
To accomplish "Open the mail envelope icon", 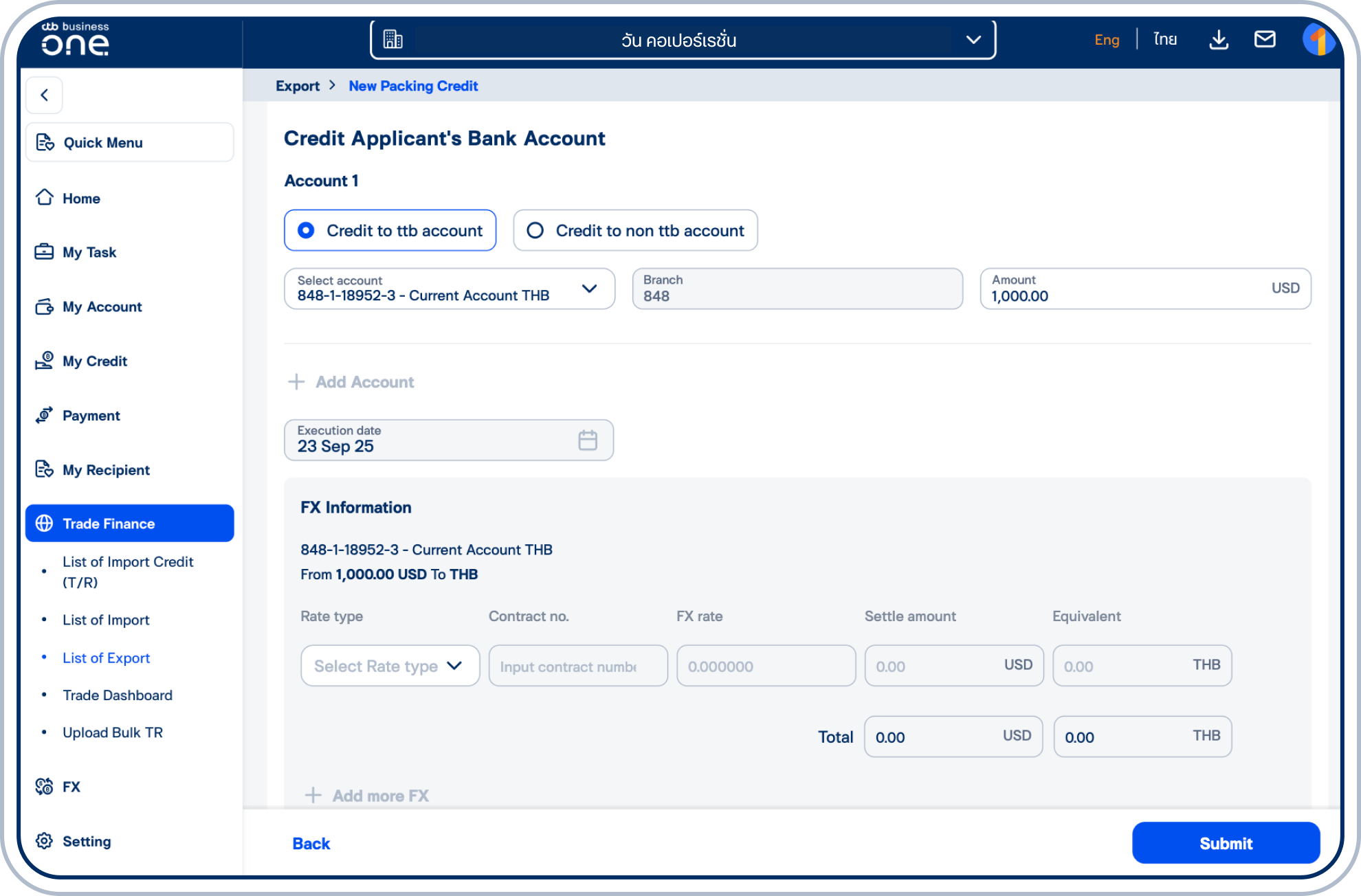I will tap(1265, 39).
